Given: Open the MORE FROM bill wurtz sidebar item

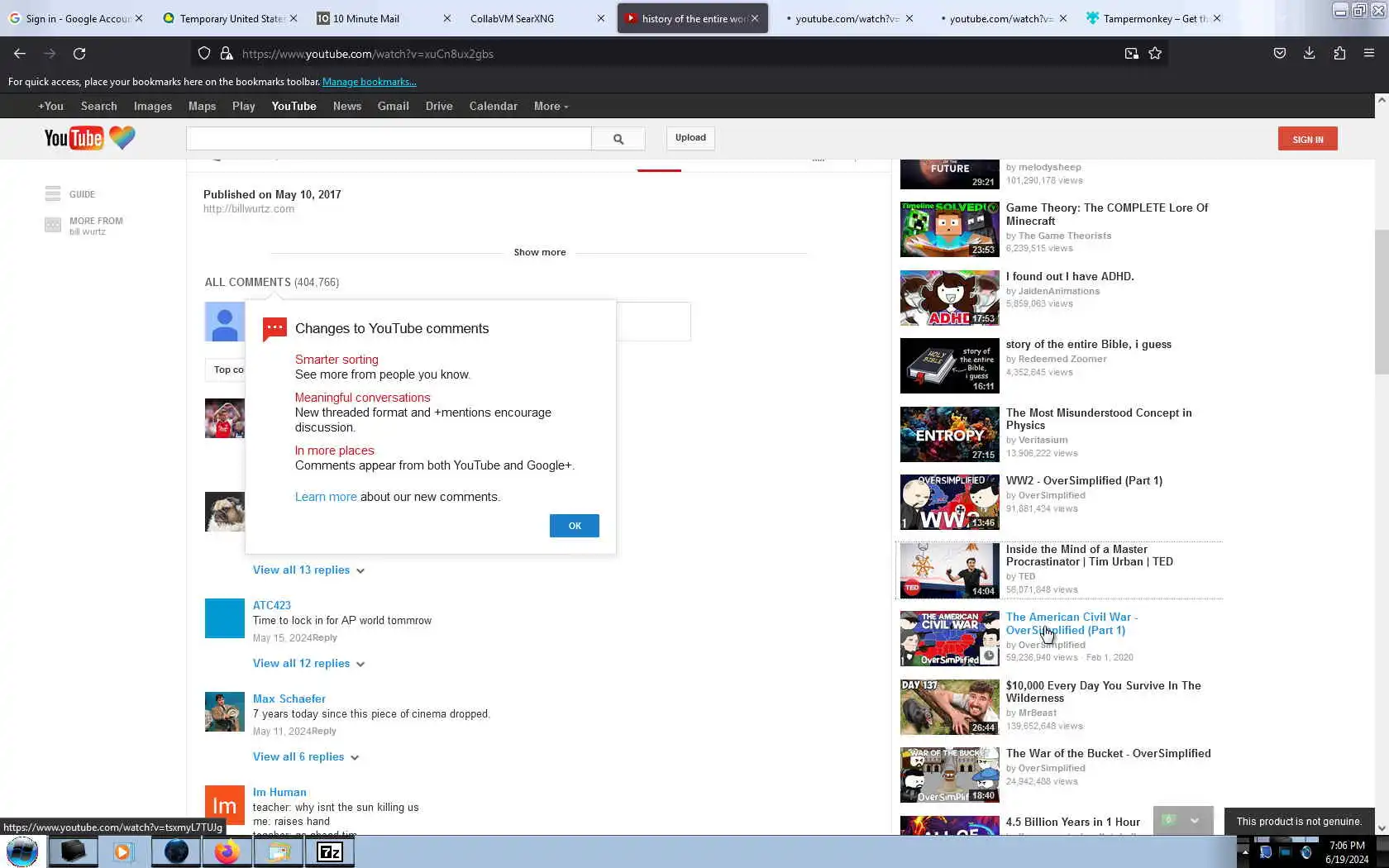Looking at the screenshot, I should [x=84, y=226].
